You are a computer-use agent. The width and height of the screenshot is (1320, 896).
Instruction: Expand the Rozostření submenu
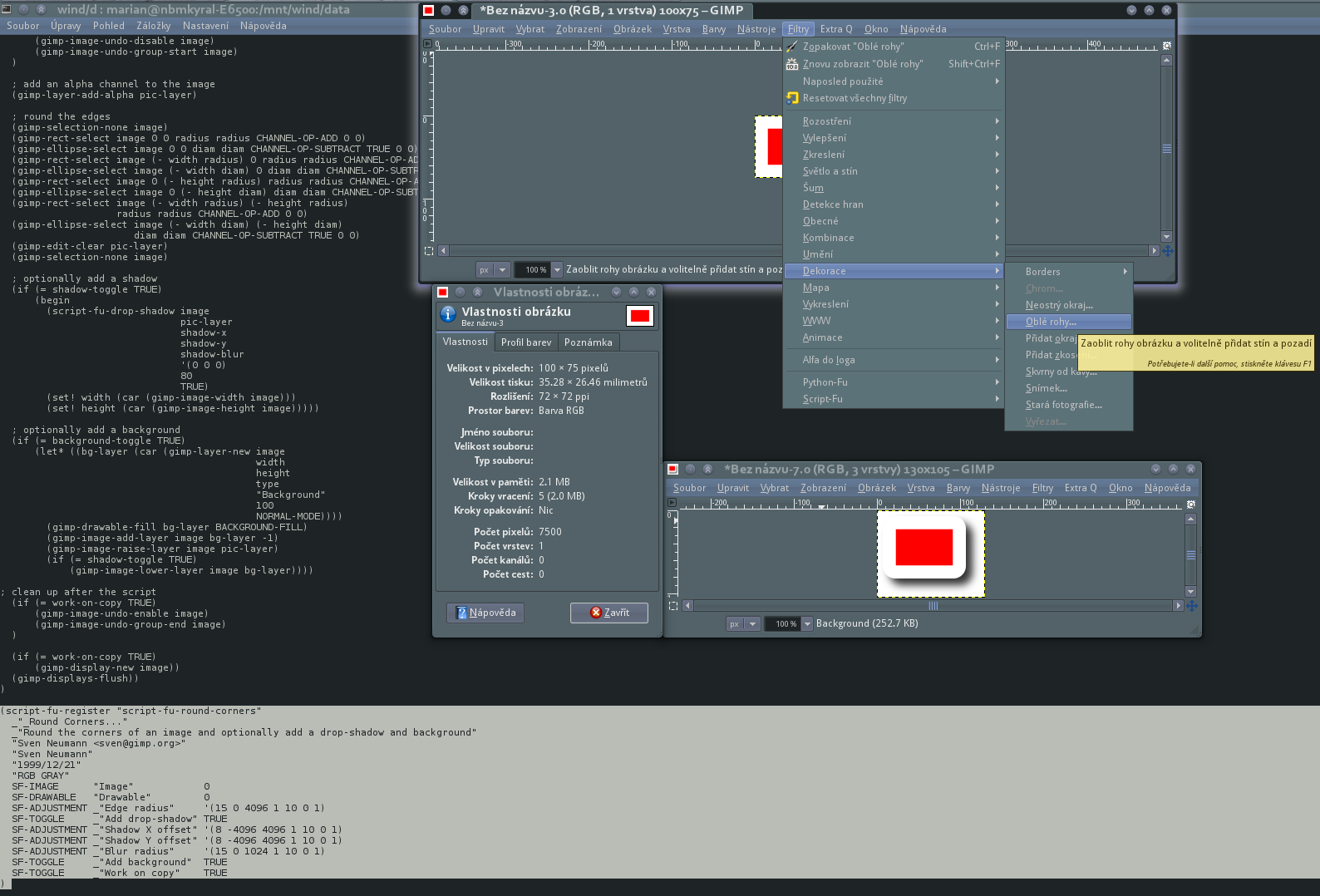click(x=894, y=121)
